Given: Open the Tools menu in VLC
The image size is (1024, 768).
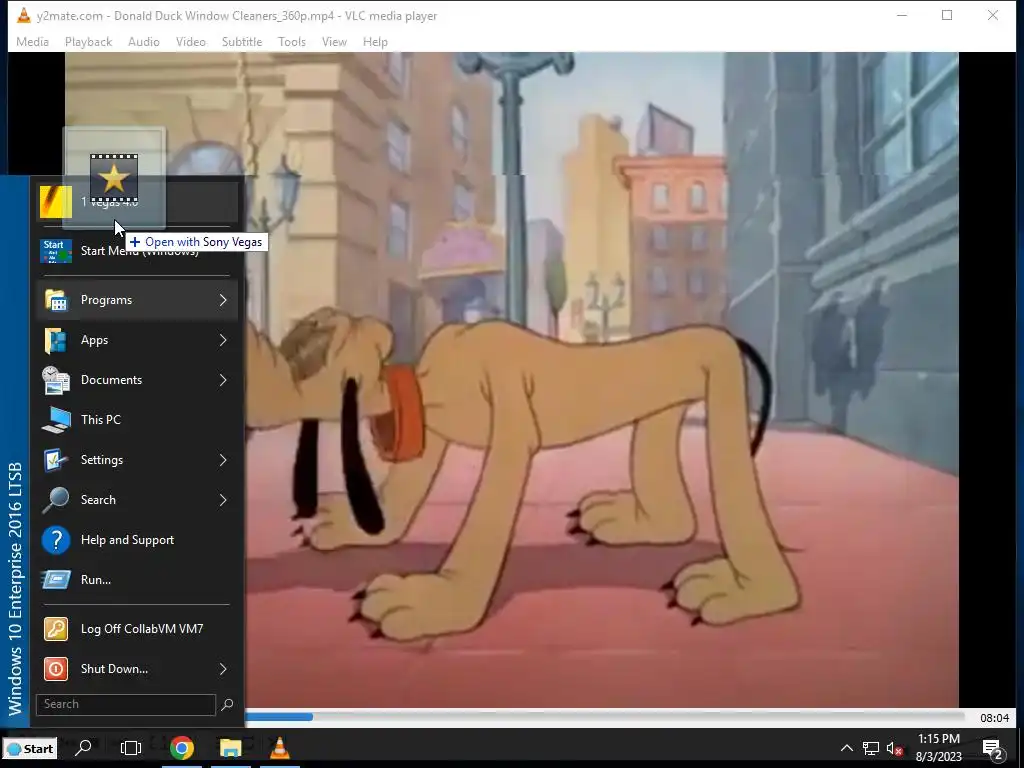Looking at the screenshot, I should tap(291, 42).
